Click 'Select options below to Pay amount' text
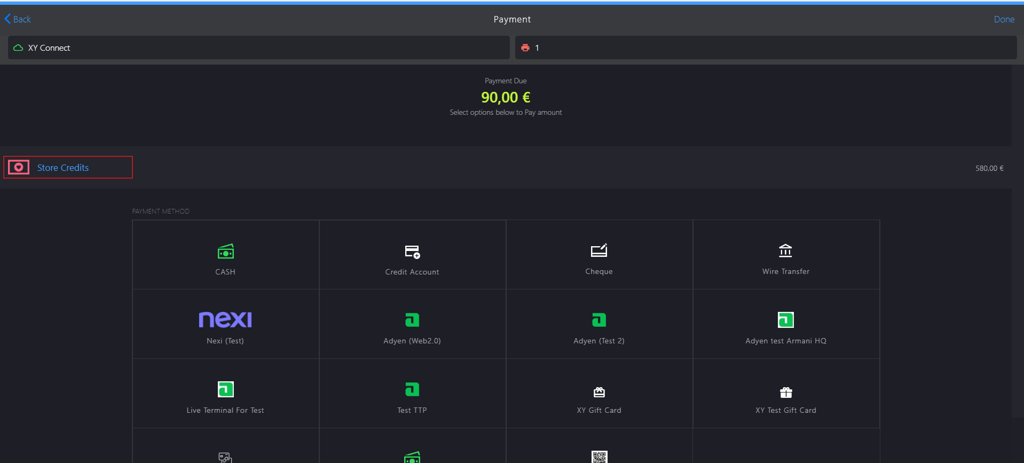 [505, 112]
